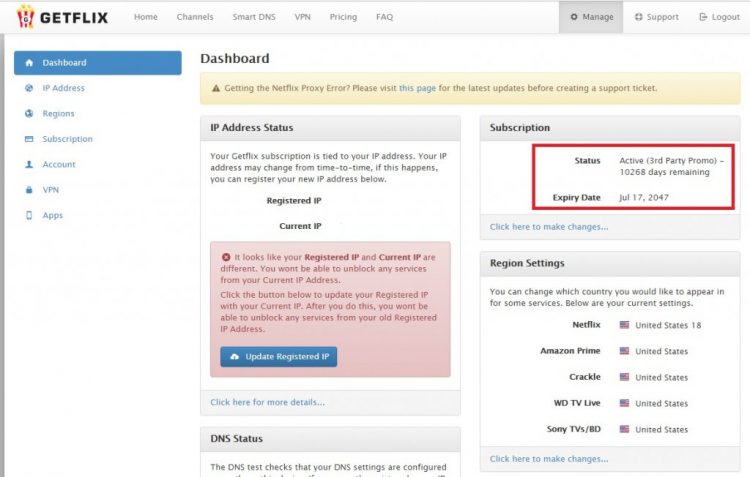The width and height of the screenshot is (750, 477).
Task: Open the Pricing page
Action: pos(343,17)
